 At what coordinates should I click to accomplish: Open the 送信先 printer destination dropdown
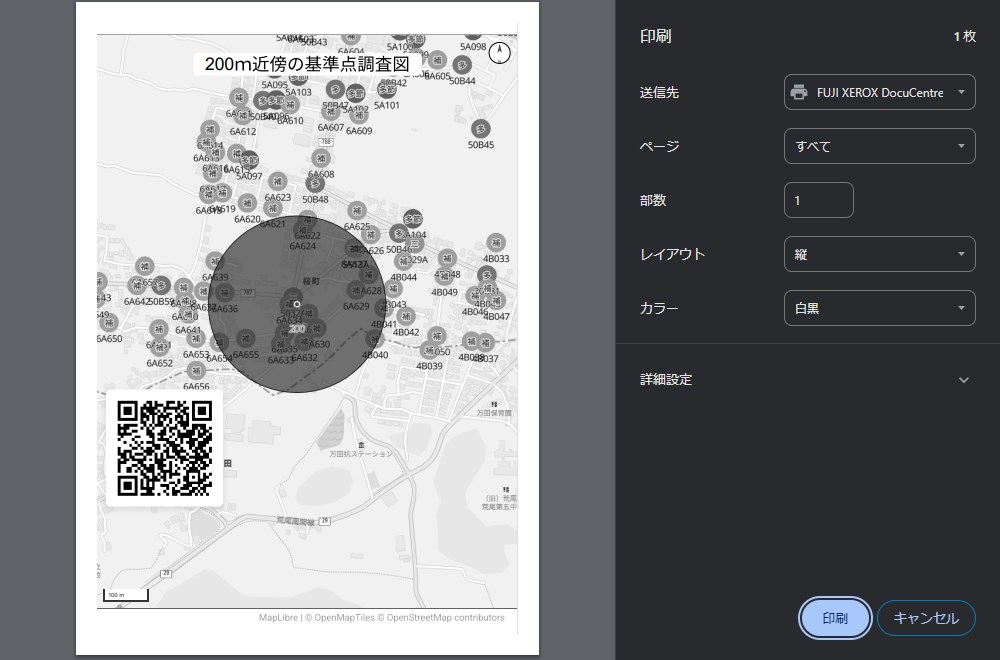[x=879, y=93]
